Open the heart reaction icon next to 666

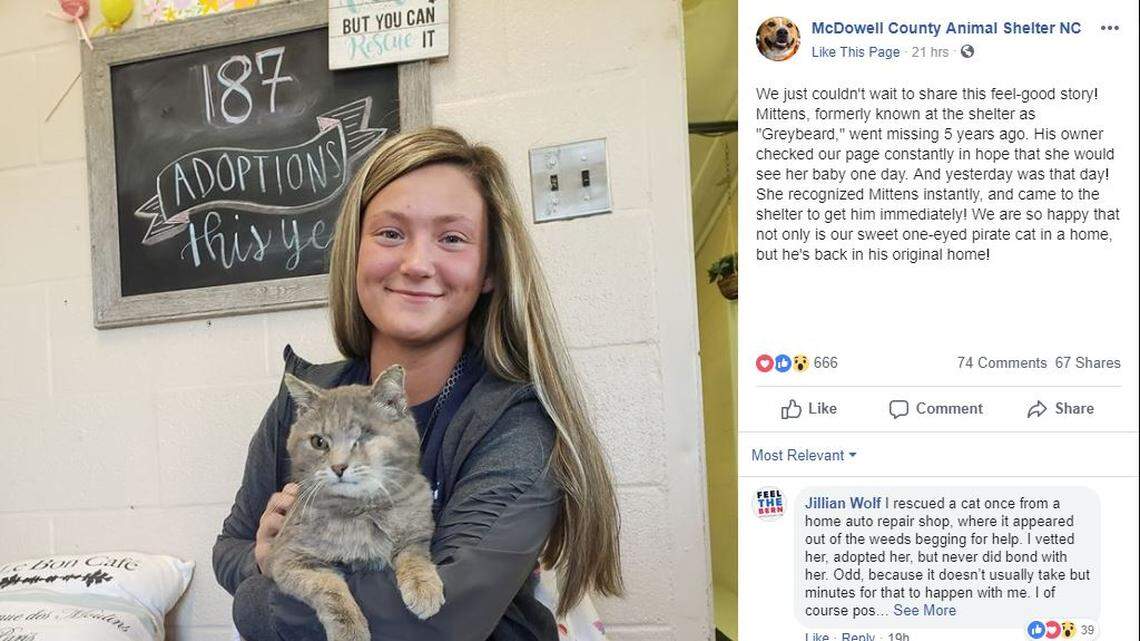point(764,363)
